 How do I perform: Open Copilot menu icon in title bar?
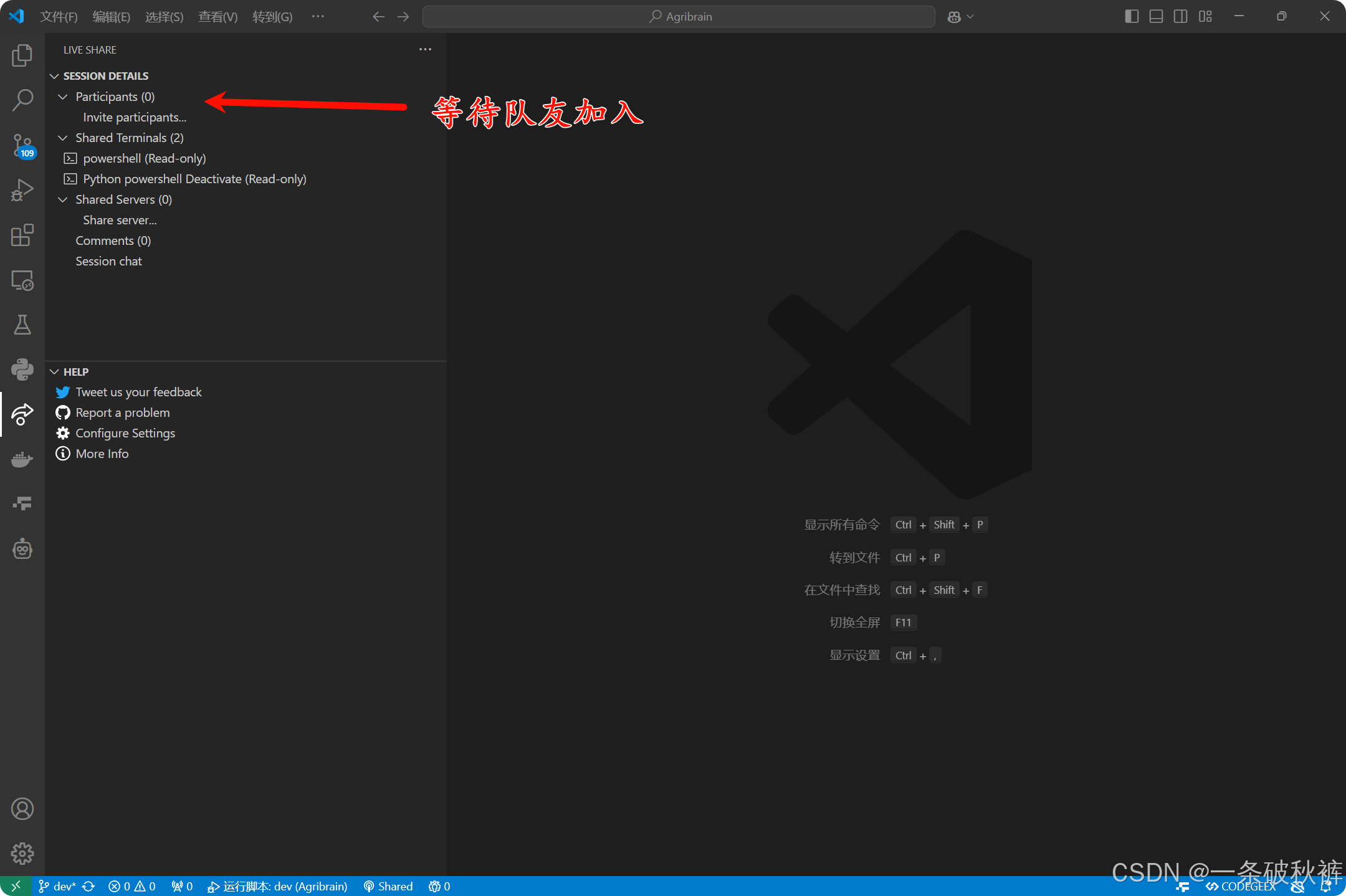tap(953, 17)
